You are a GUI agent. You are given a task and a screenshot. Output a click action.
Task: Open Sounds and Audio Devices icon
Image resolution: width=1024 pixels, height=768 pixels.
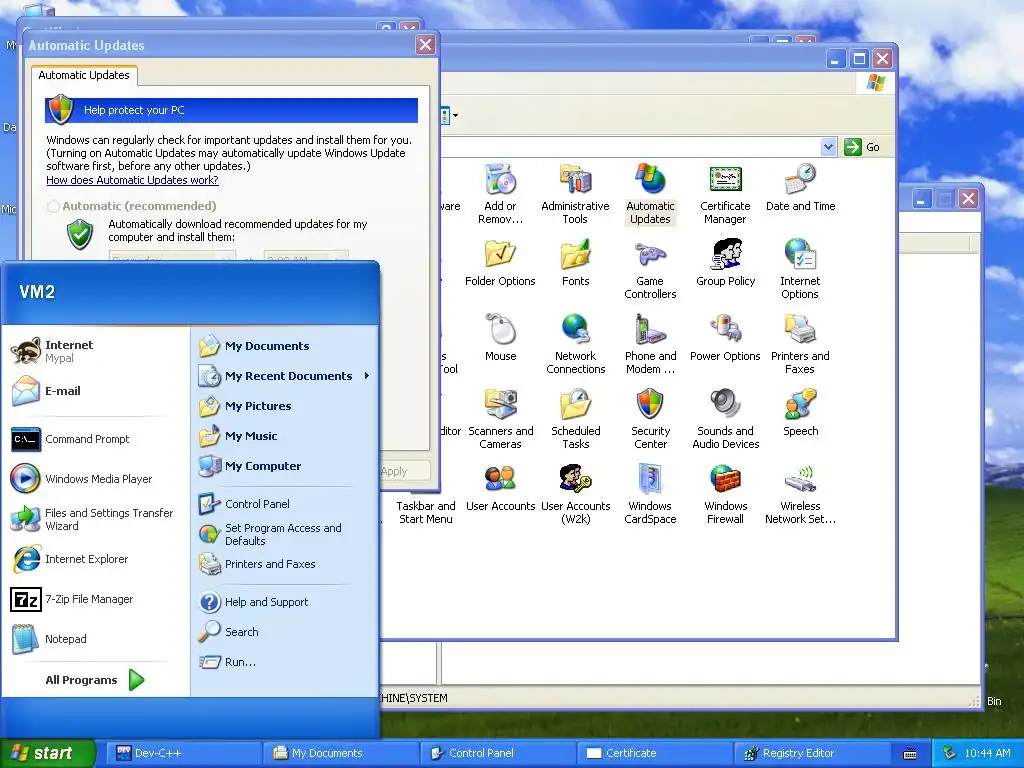(x=725, y=419)
